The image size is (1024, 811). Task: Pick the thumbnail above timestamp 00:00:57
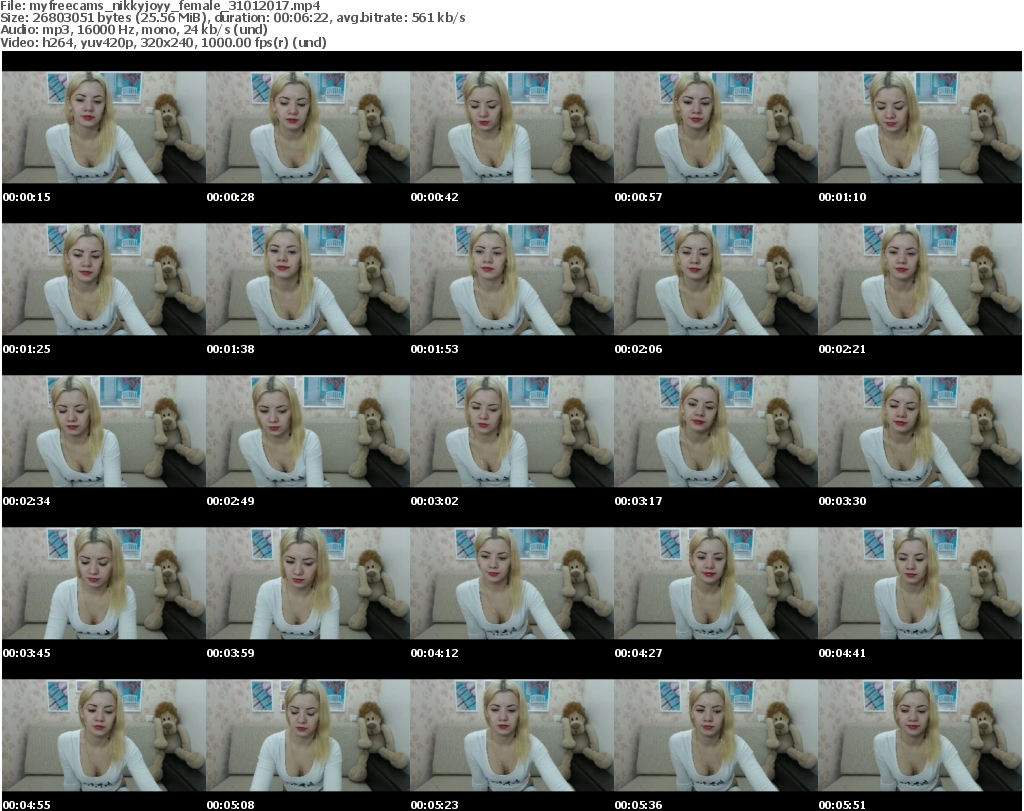[x=716, y=127]
